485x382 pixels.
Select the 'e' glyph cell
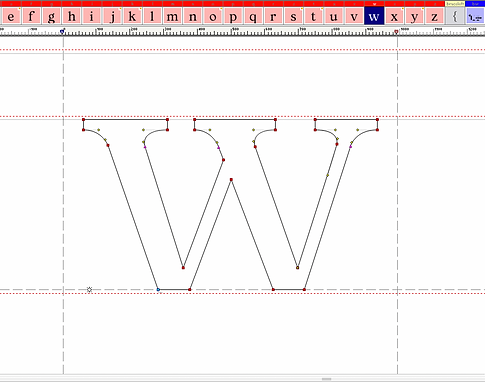pos(11,16)
